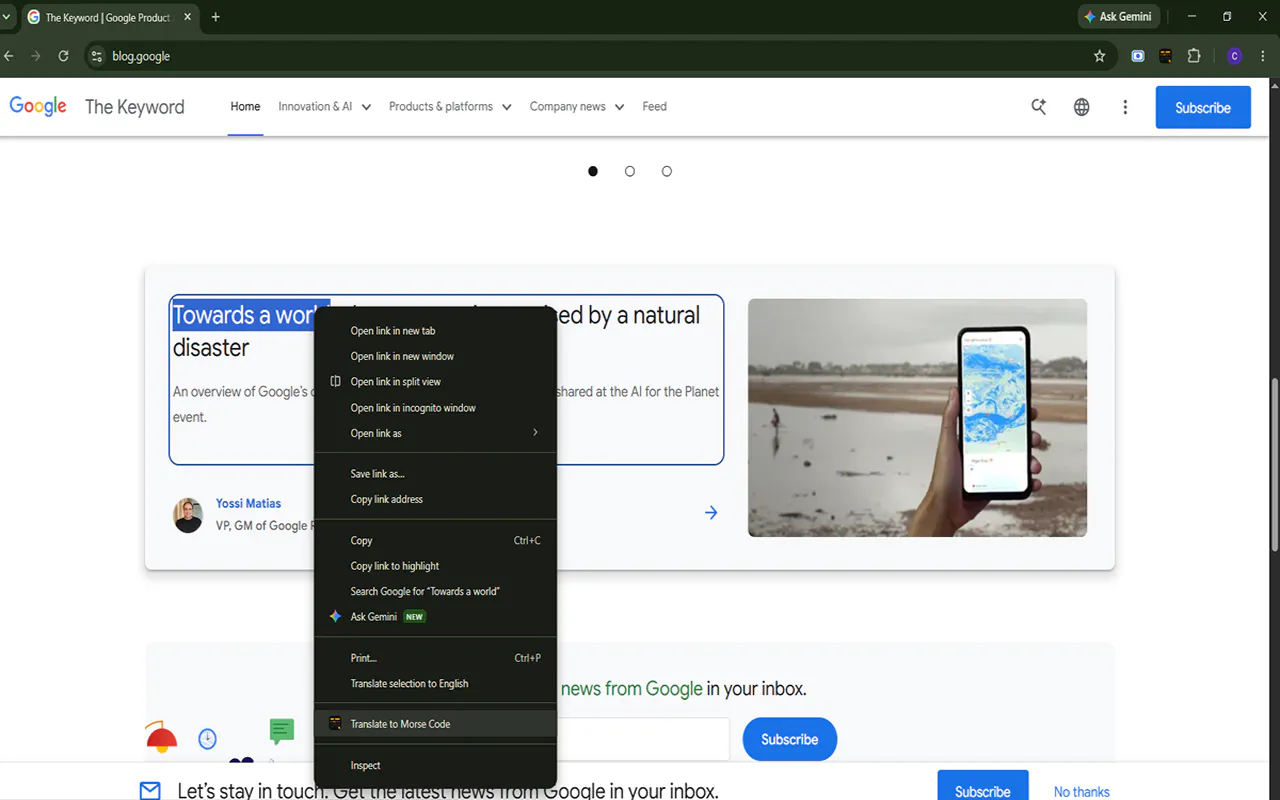Choose Copy link address
Image resolution: width=1280 pixels, height=800 pixels.
[x=435, y=499]
